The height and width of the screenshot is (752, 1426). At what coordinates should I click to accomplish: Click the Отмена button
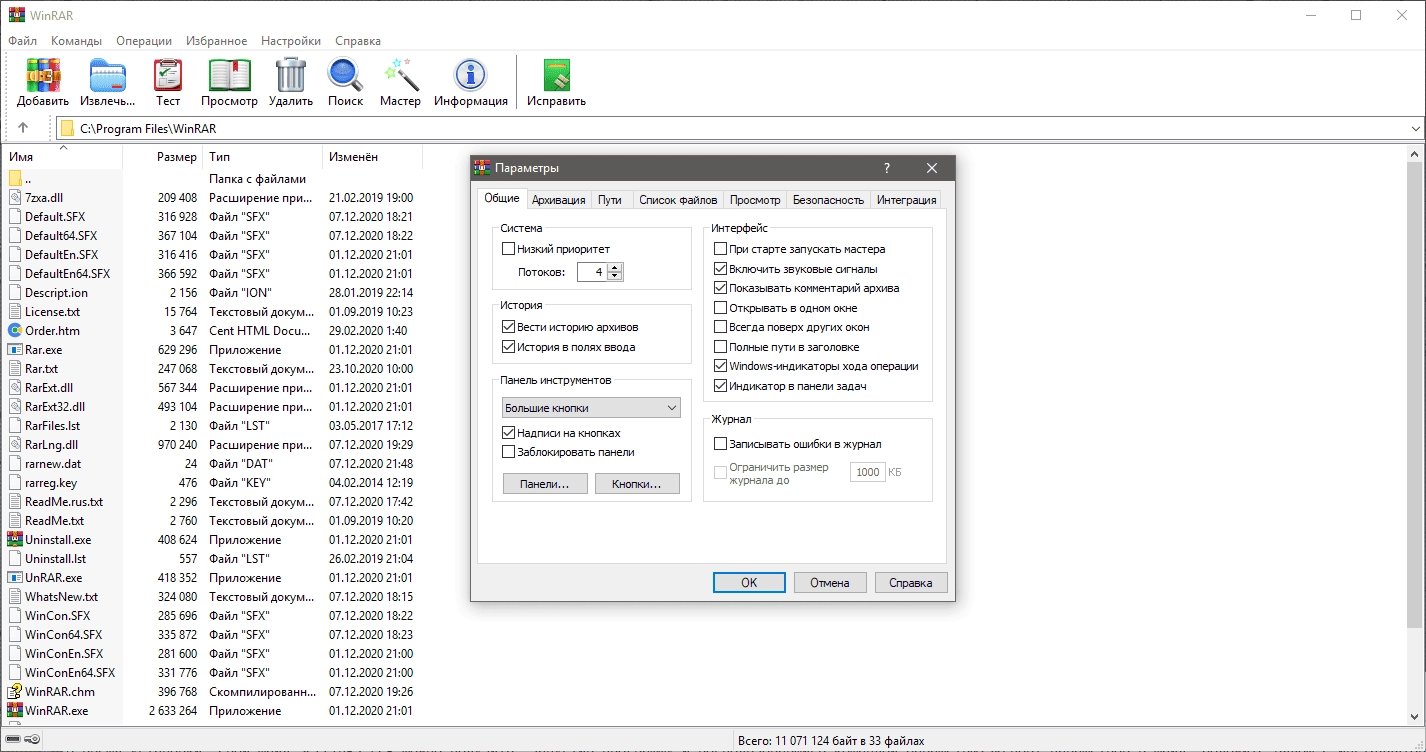[x=830, y=583]
